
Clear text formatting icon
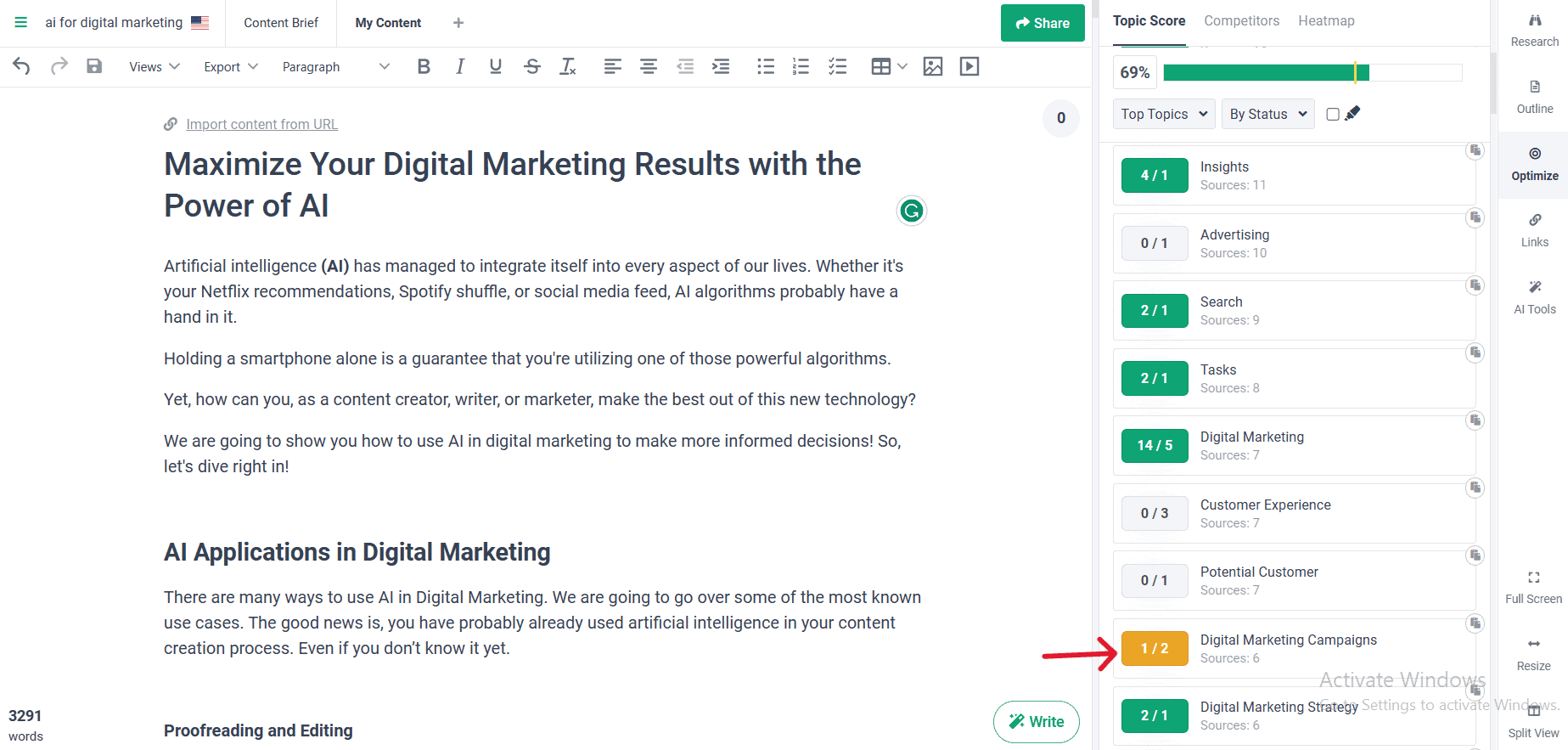568,66
